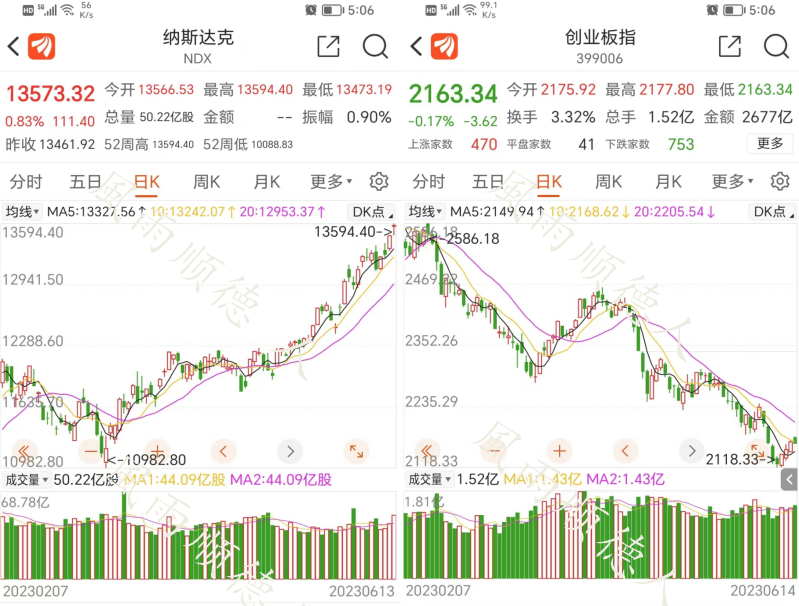Switch 纳斯达克 to 周K view
Image resolution: width=799 pixels, height=606 pixels.
pyautogui.click(x=206, y=181)
